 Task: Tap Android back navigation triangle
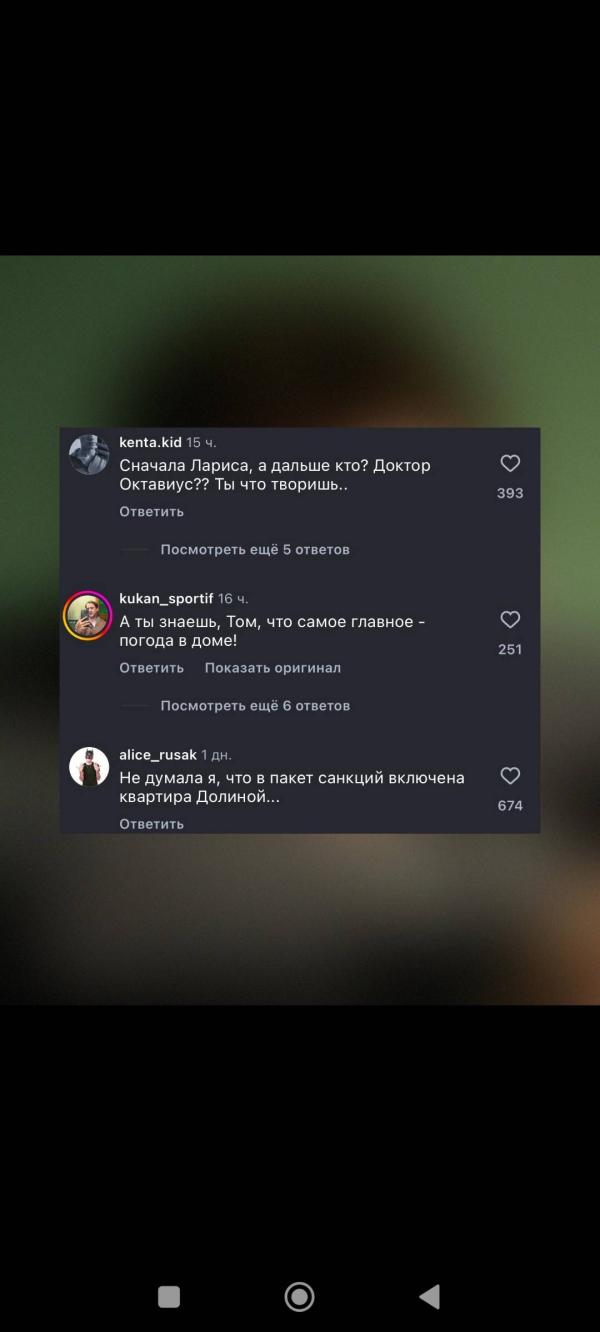pyautogui.click(x=430, y=1297)
